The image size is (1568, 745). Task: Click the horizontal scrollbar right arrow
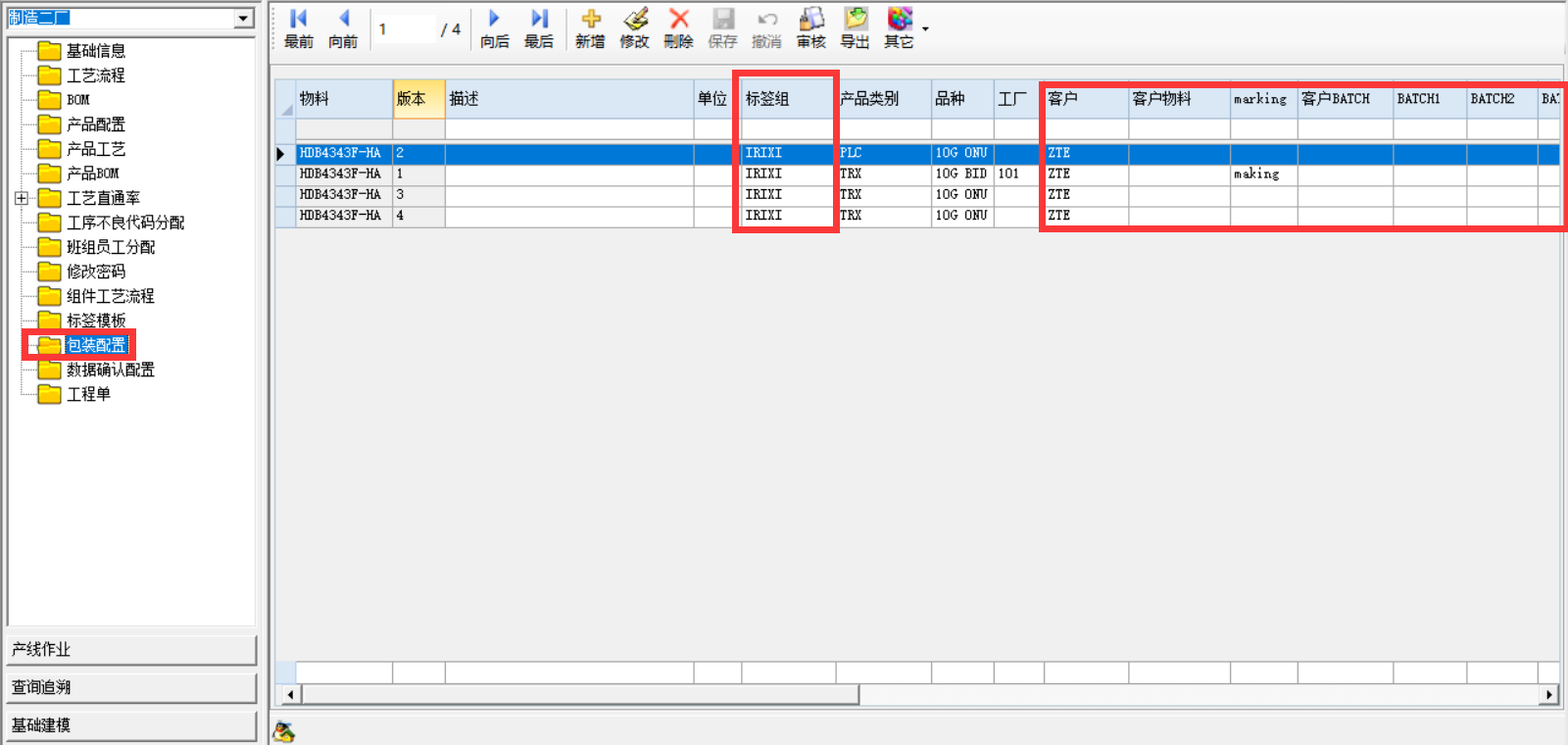coord(1548,695)
